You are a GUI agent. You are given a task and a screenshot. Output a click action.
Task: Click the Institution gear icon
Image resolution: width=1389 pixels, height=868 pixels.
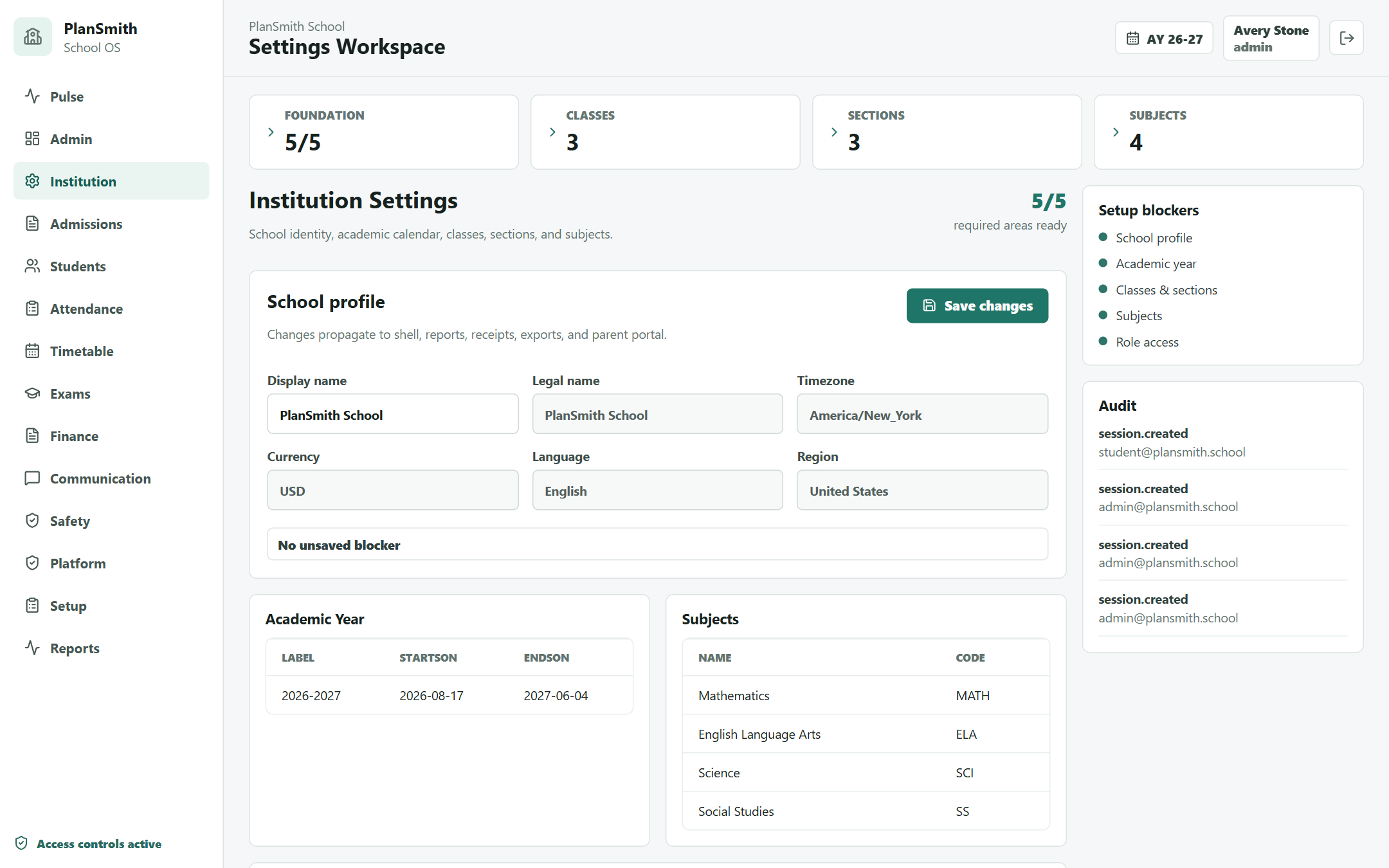click(x=32, y=181)
